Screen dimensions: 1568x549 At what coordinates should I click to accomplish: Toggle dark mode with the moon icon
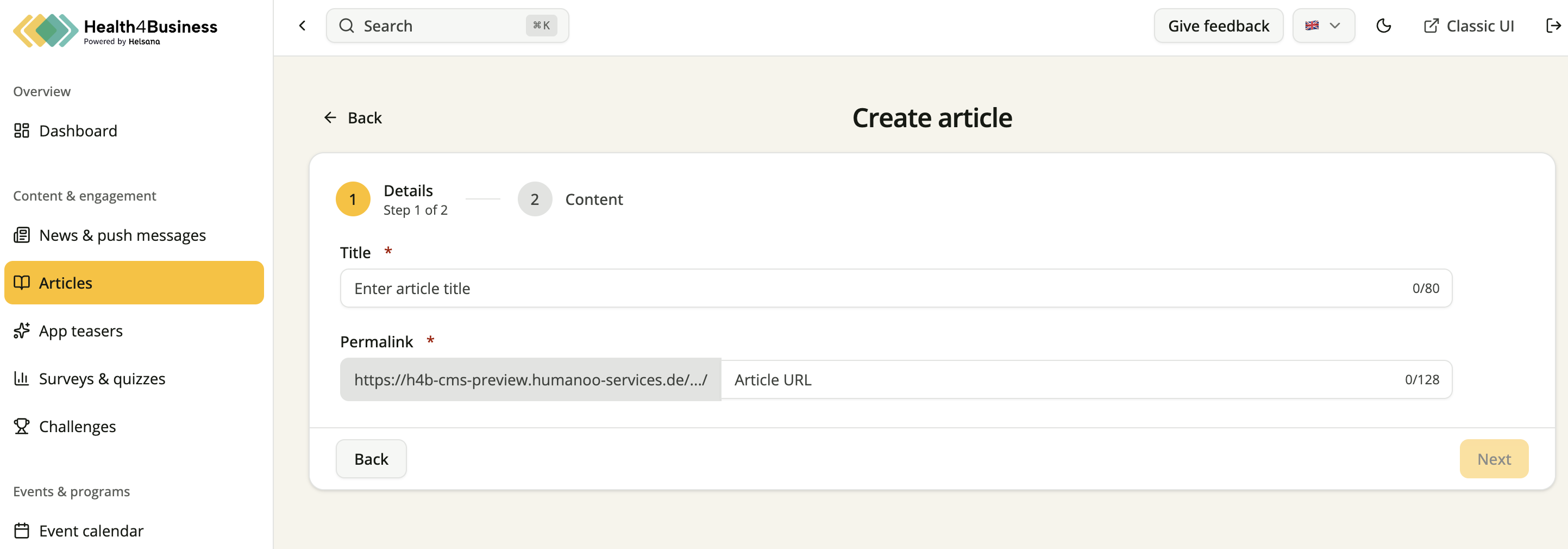1384,26
